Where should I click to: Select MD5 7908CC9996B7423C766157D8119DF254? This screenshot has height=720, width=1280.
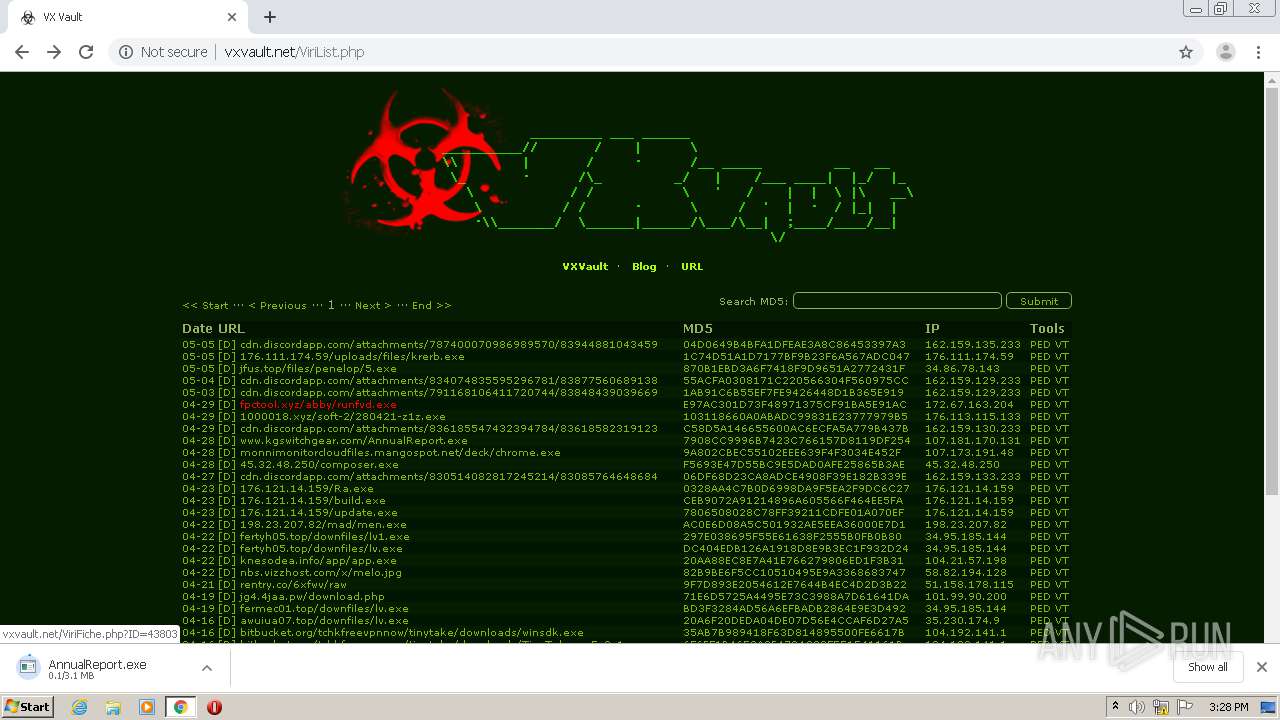pyautogui.click(x=796, y=440)
